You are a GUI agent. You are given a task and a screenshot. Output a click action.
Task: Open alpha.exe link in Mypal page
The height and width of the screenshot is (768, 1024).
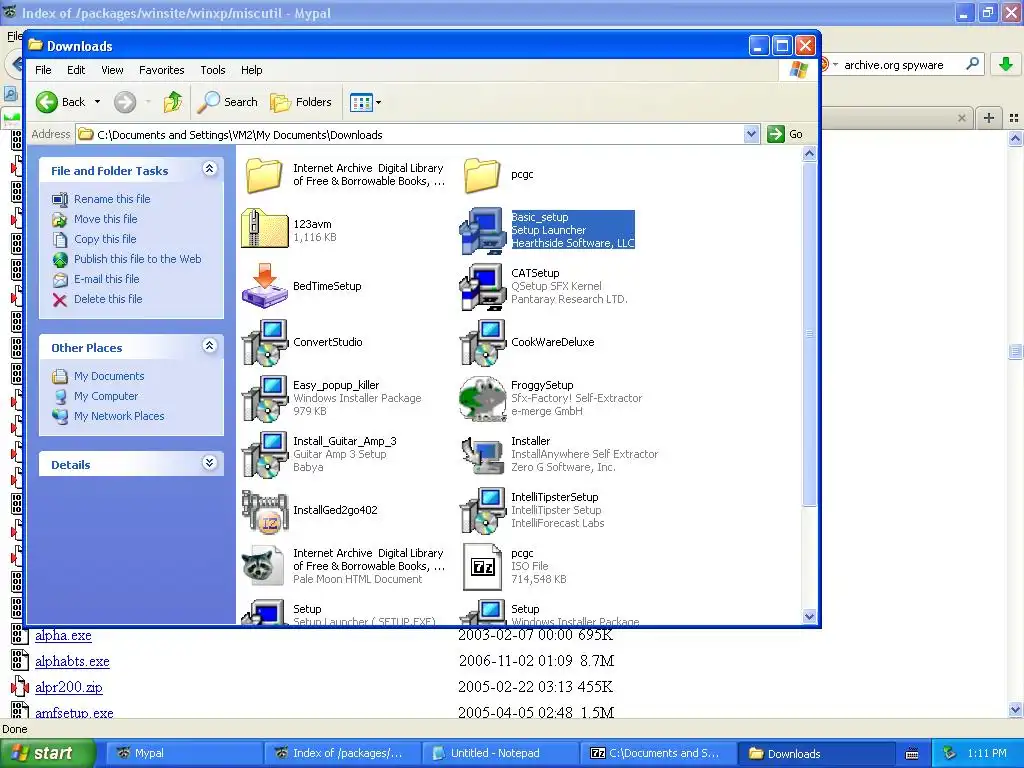pos(63,635)
